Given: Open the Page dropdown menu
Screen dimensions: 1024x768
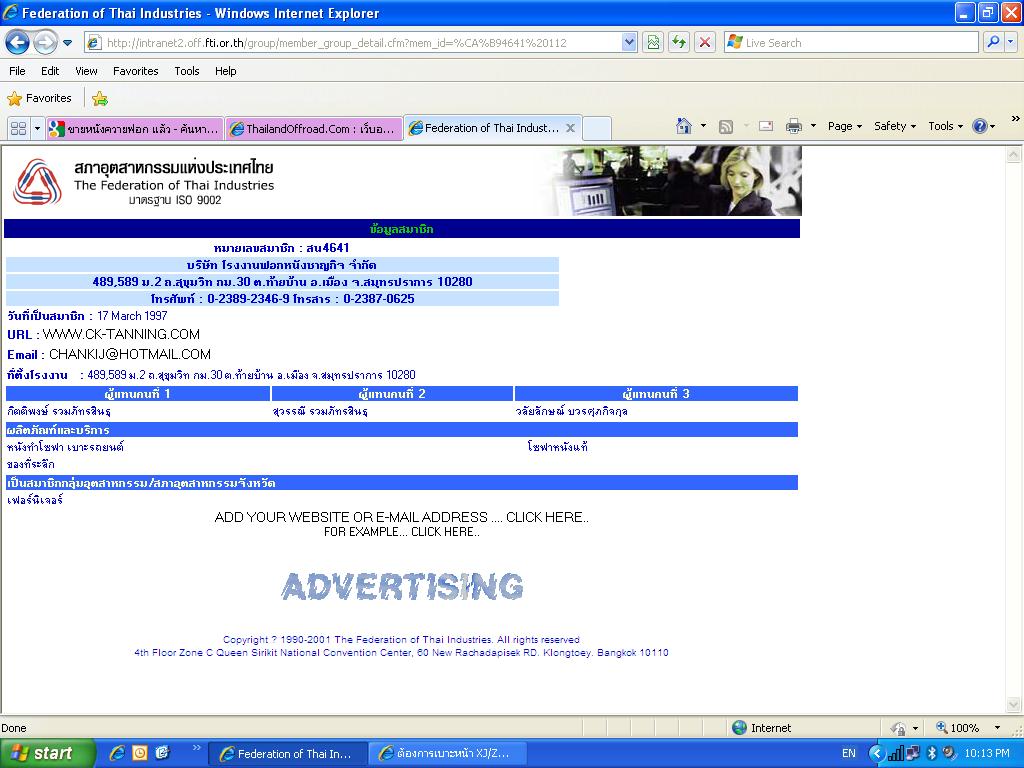Looking at the screenshot, I should pos(845,126).
